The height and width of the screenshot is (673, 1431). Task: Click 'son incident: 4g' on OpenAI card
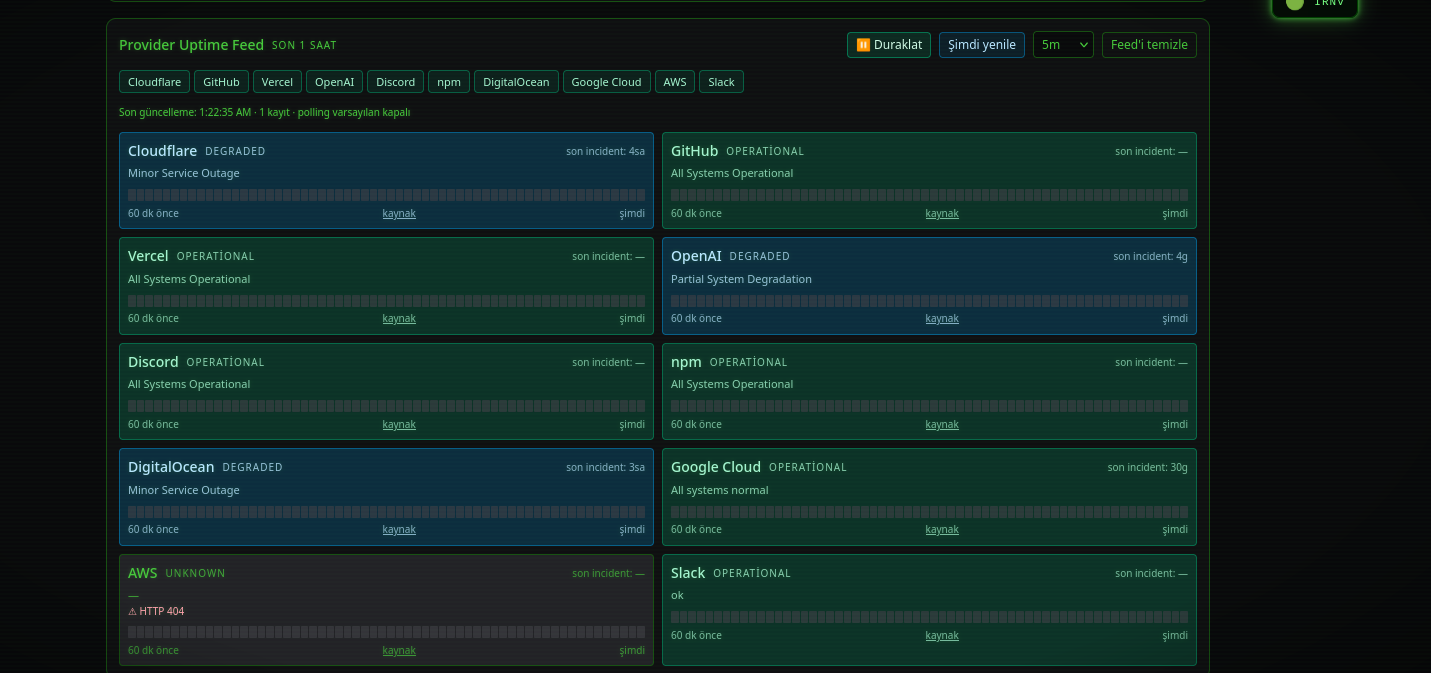[1150, 256]
